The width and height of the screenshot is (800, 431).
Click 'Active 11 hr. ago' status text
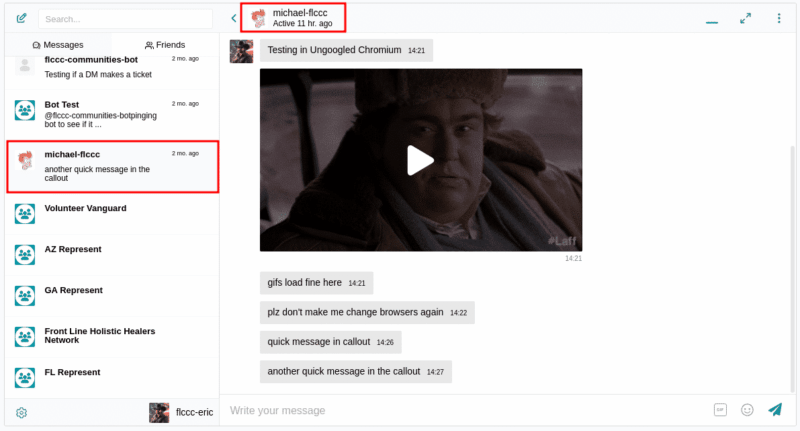click(x=302, y=23)
